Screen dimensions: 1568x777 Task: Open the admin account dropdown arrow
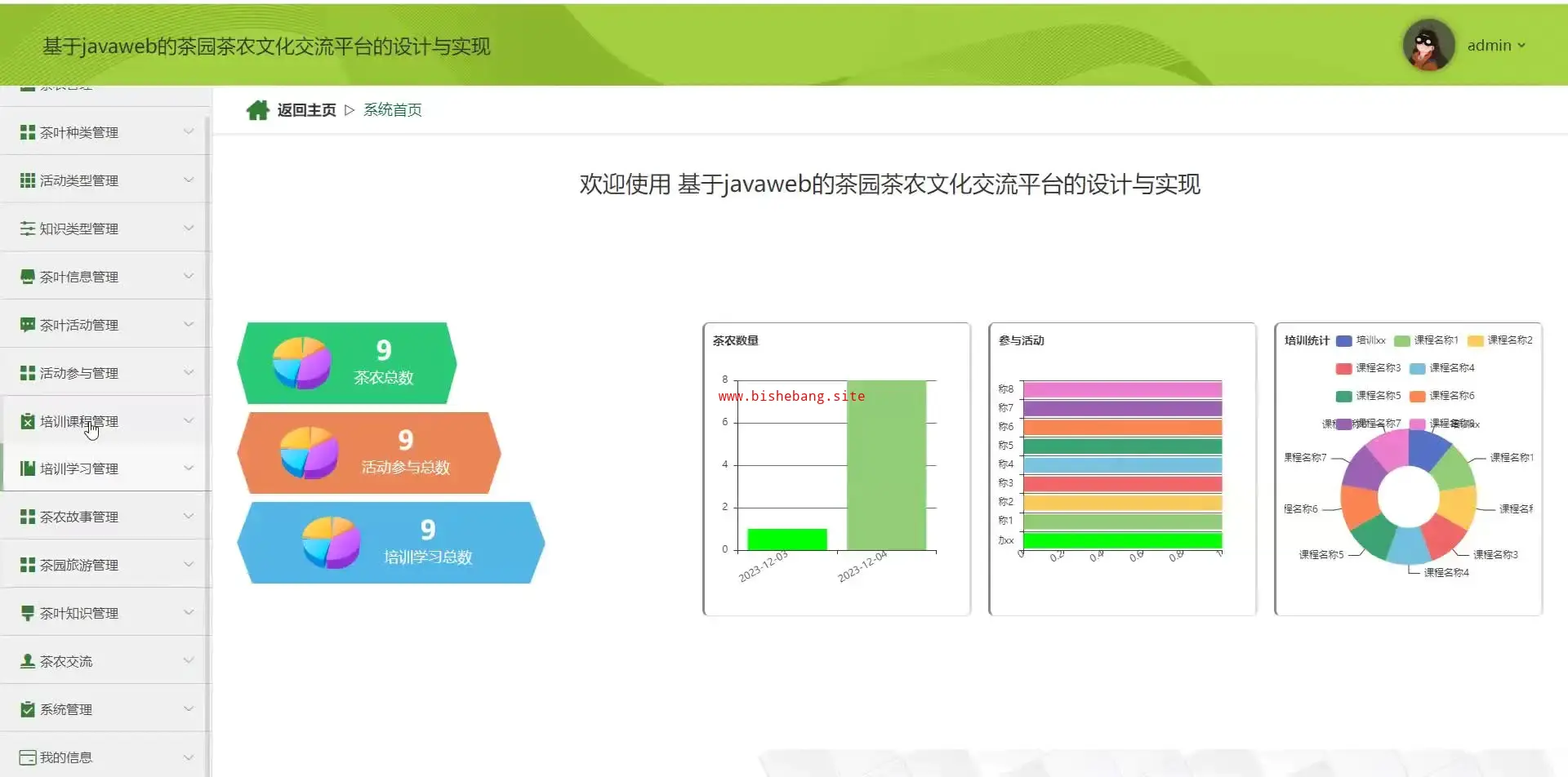(x=1521, y=46)
